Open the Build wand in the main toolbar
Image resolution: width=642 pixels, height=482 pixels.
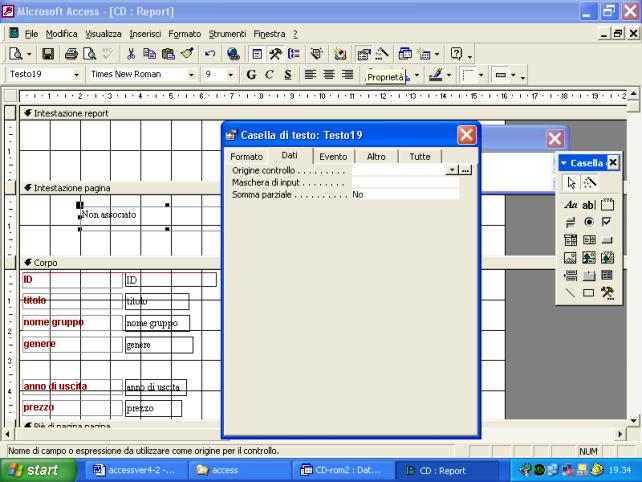click(382, 54)
